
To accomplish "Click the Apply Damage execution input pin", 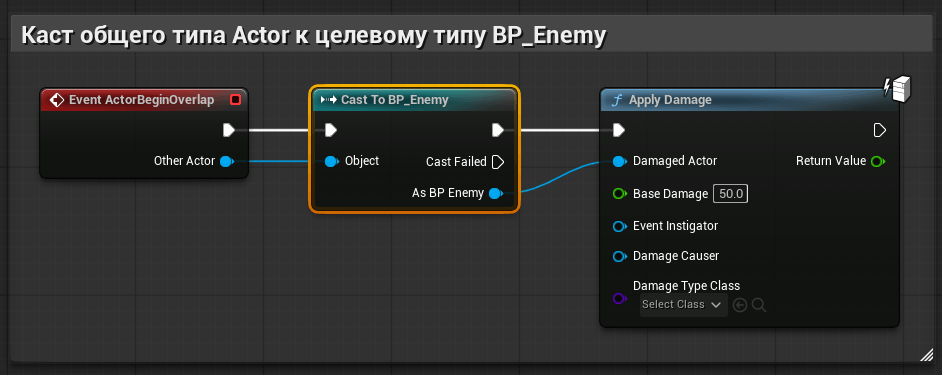I will (x=619, y=130).
